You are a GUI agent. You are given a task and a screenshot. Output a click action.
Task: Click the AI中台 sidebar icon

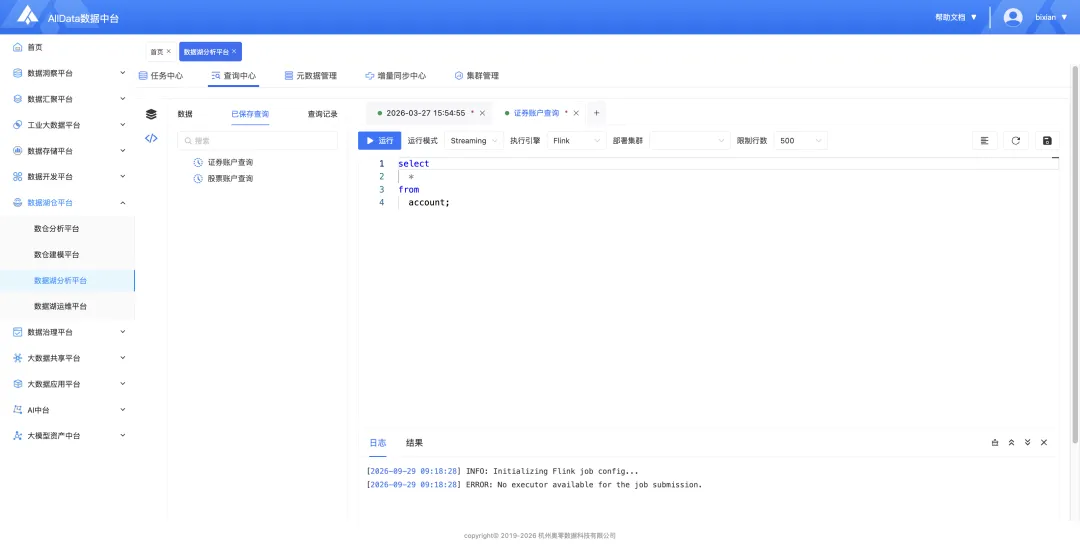click(18, 410)
